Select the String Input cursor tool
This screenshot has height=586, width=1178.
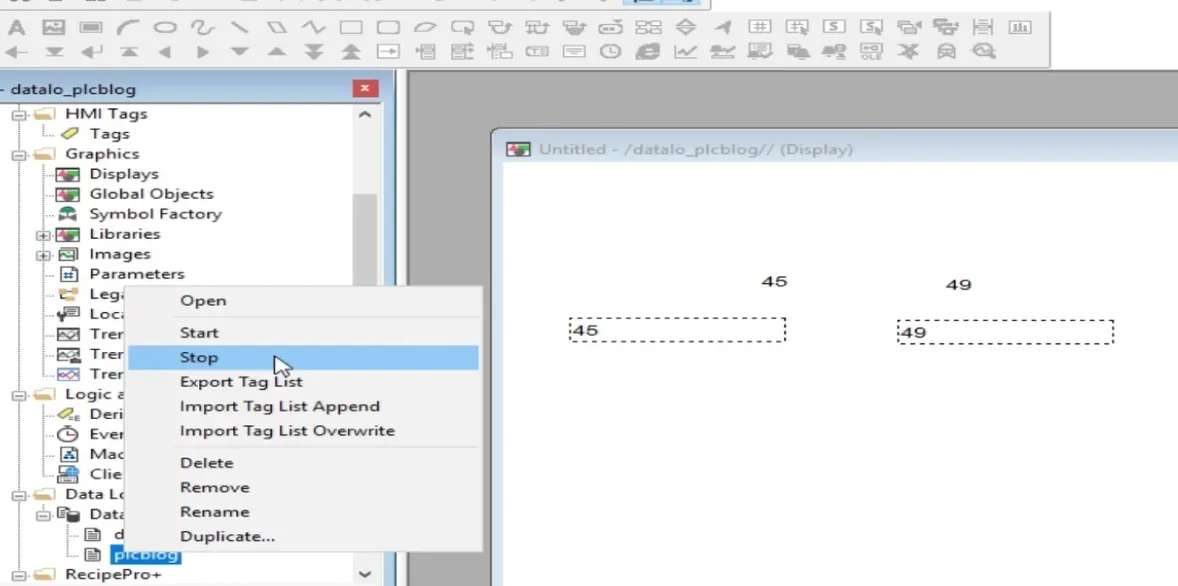click(871, 27)
